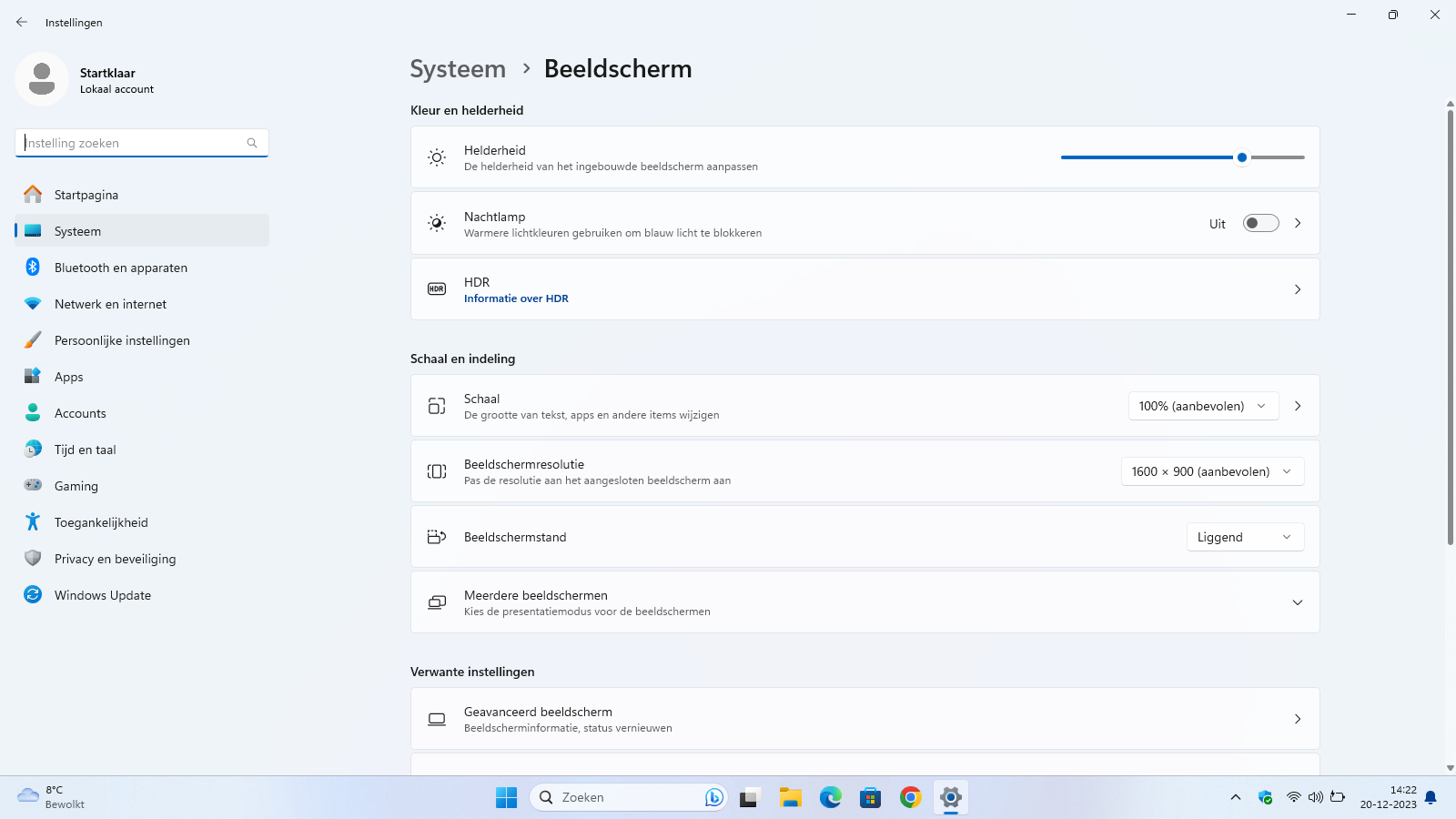Viewport: 1456px width, 819px height.
Task: Open Privacy en beveiliging settings
Action: [x=115, y=559]
